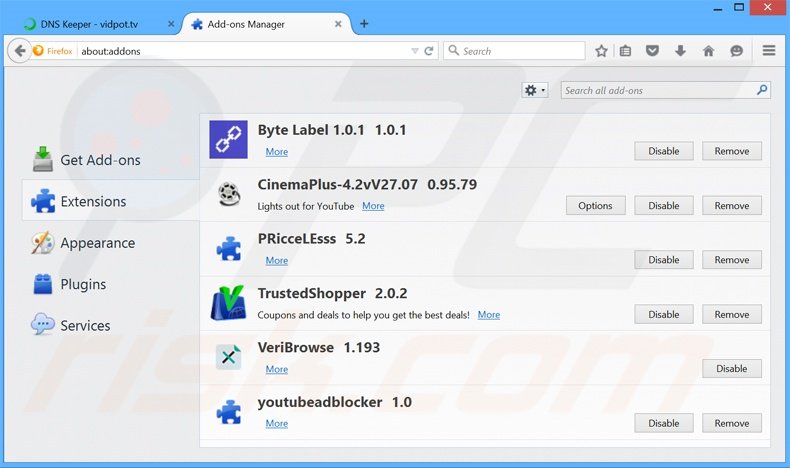
Task: Open More link under PRicceLEsss
Action: 277,260
